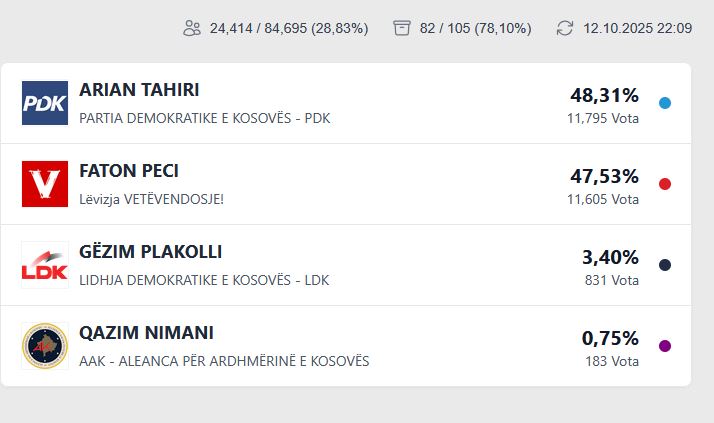Screen dimensions: 714x423
Task: Click the 11,605 Vota count
Action: pyautogui.click(x=602, y=199)
